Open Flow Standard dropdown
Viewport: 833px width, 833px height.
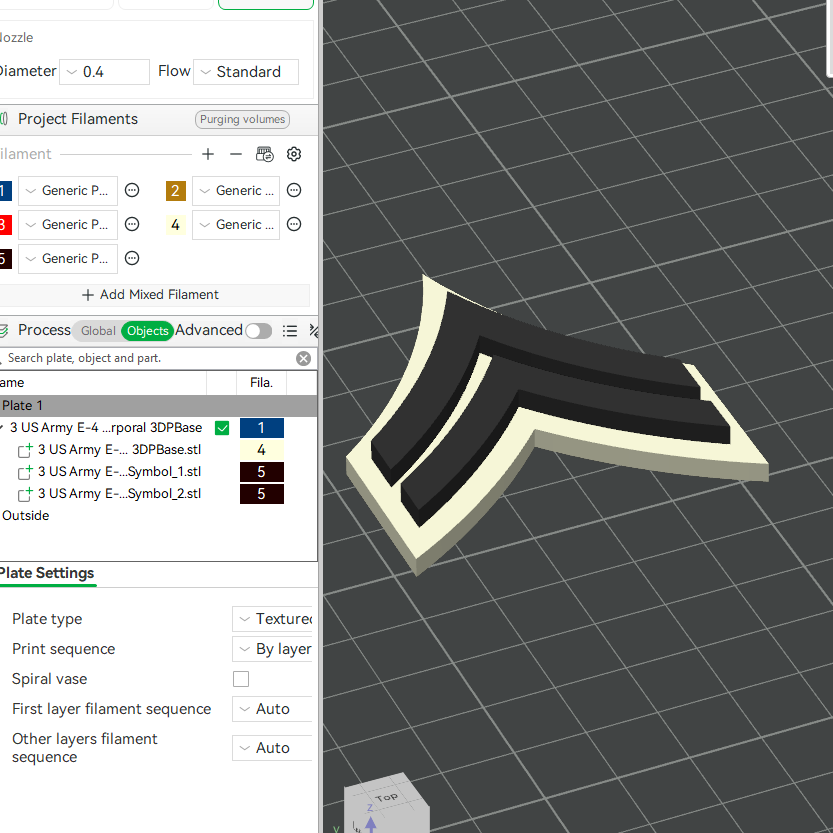(245, 72)
